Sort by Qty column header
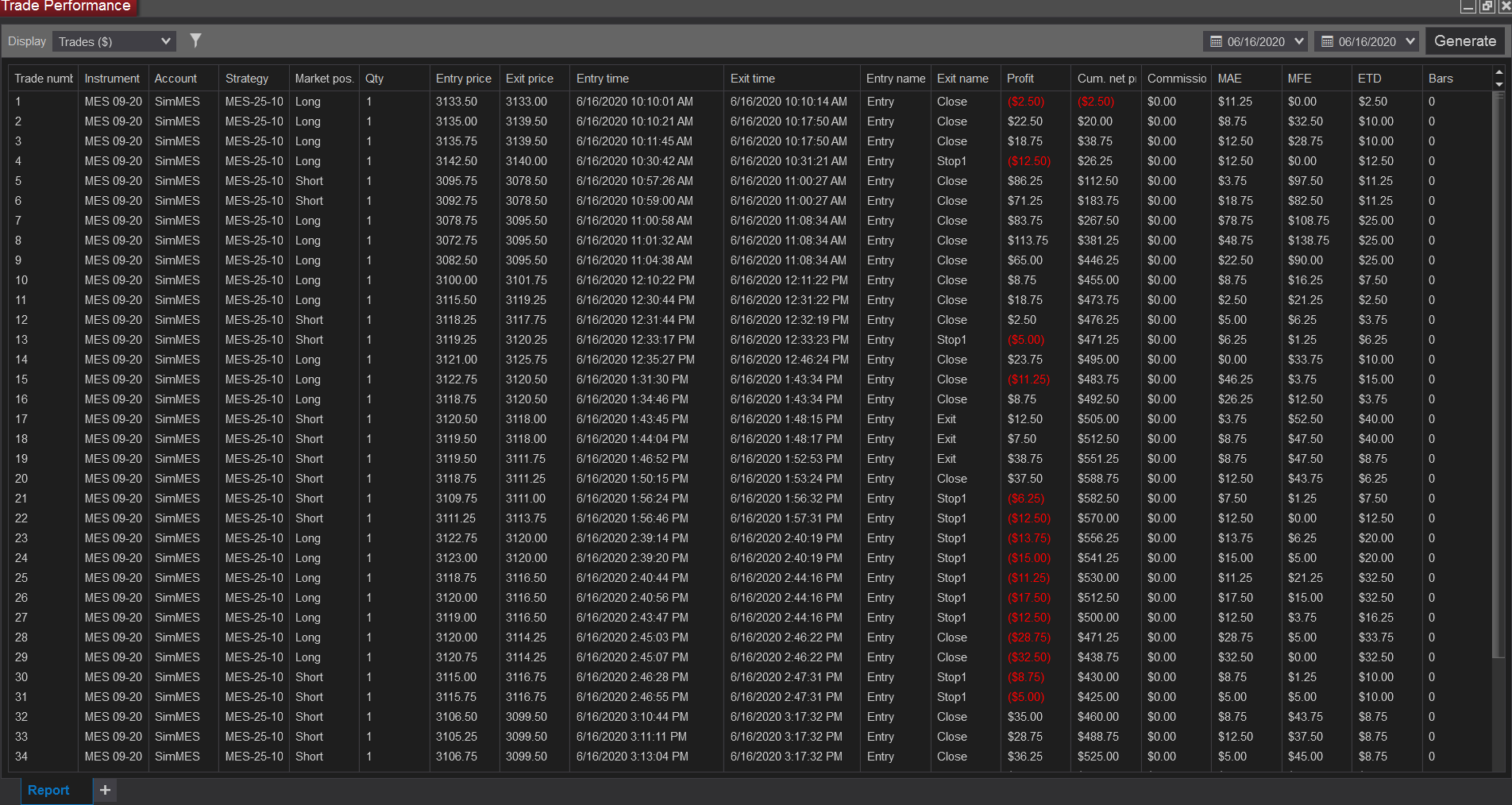 [394, 79]
